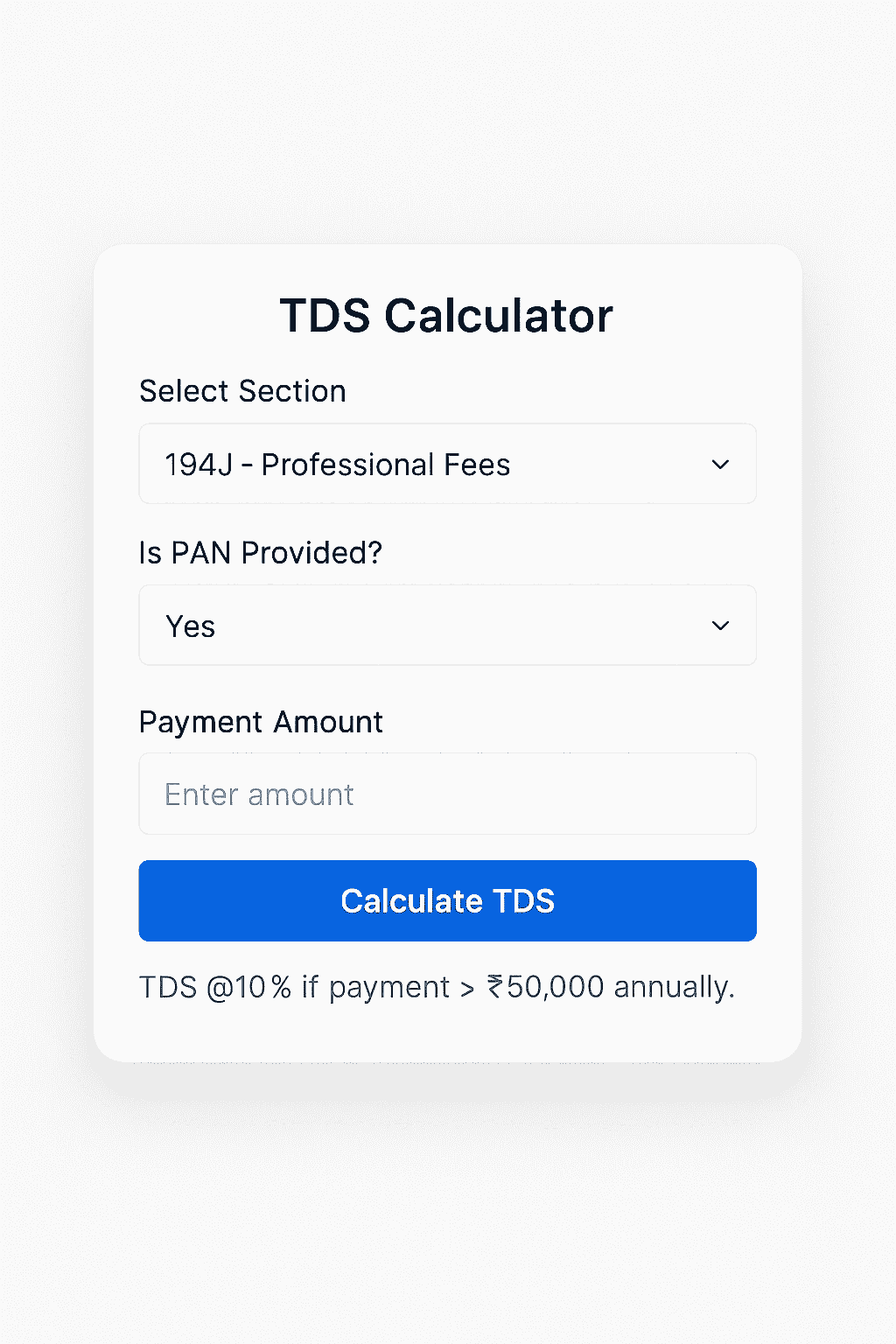Viewport: 896px width, 1344px height.
Task: Click the "Select Section" field label
Action: tap(242, 391)
